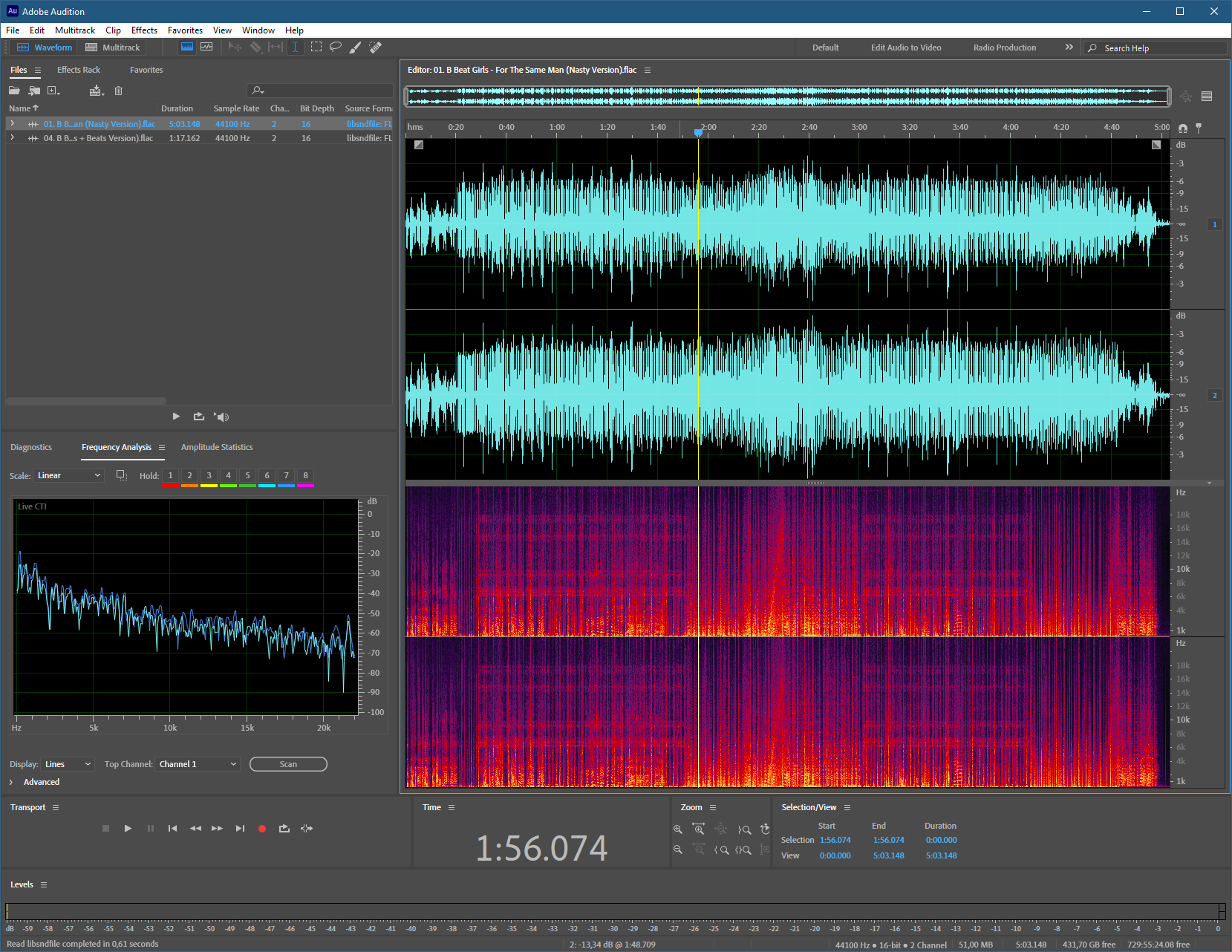Click the Open File folder icon

coord(14,91)
